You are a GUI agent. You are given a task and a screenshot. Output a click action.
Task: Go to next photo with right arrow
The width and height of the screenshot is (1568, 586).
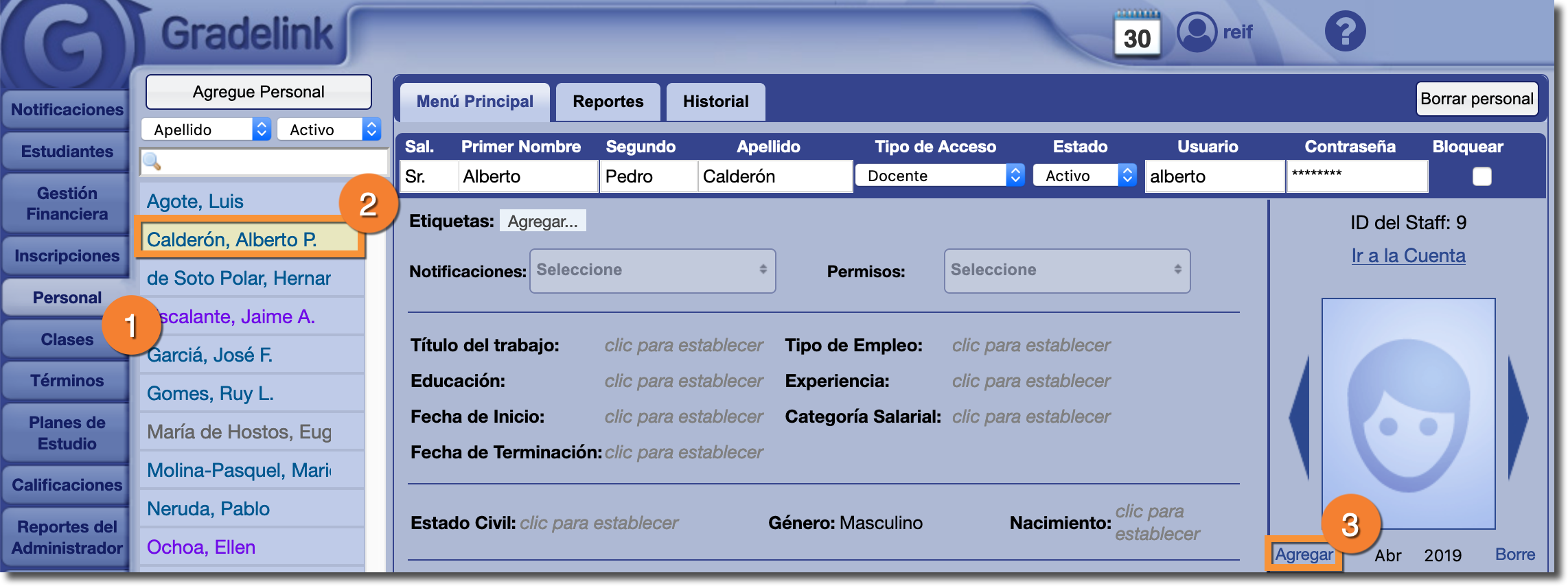[1517, 417]
